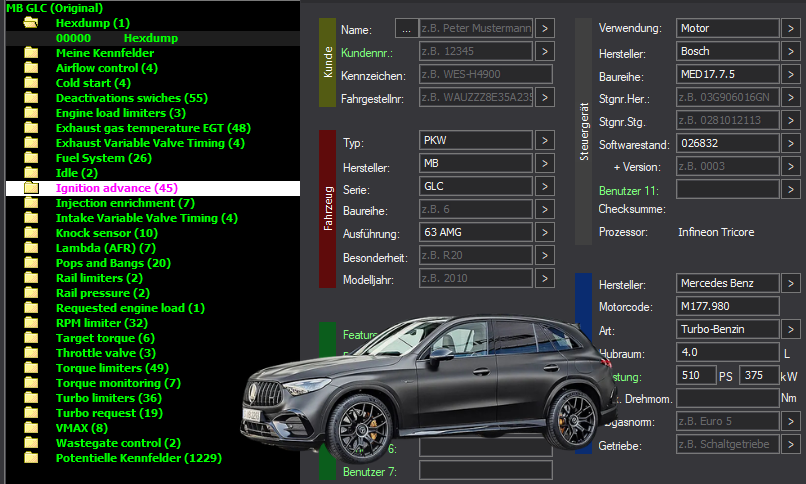Click the Pops and Bangs folder icon
The width and height of the screenshot is (806, 484).
(x=31, y=263)
